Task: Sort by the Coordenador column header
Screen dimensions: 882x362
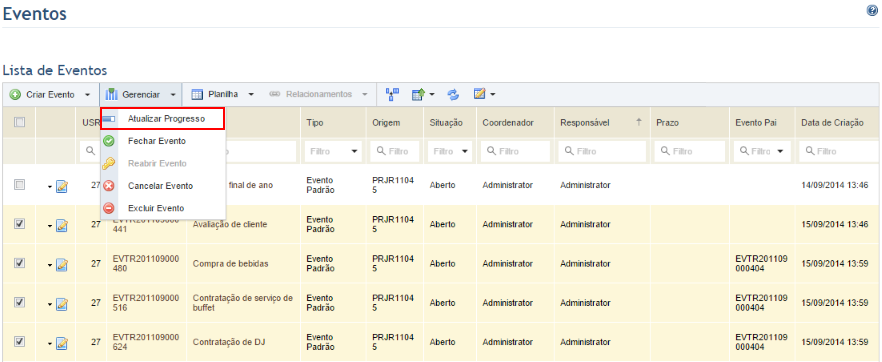Action: 508,123
